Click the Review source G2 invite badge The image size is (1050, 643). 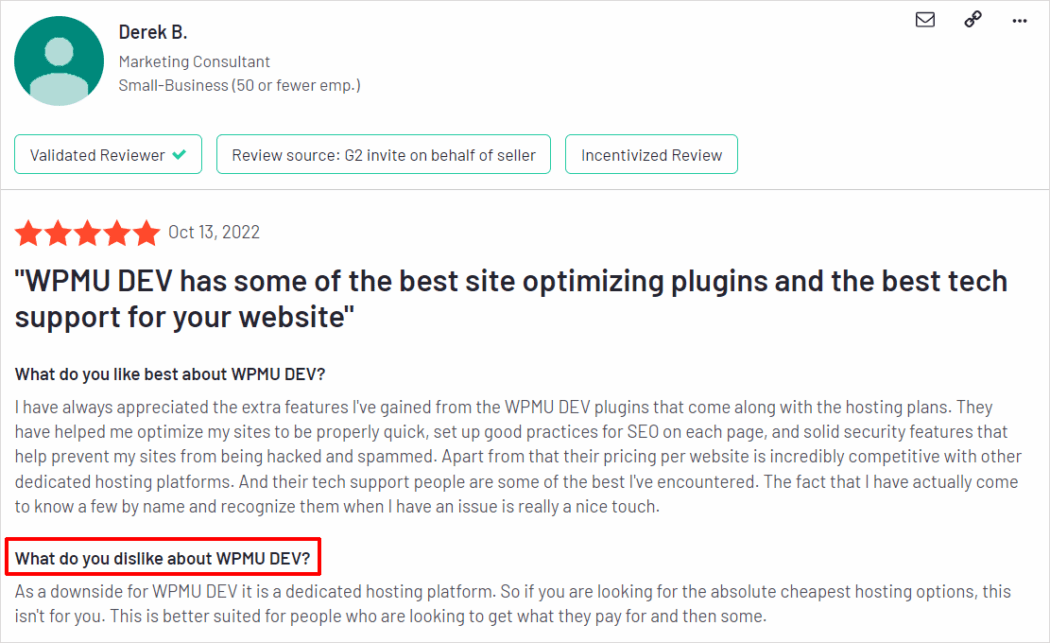[383, 154]
